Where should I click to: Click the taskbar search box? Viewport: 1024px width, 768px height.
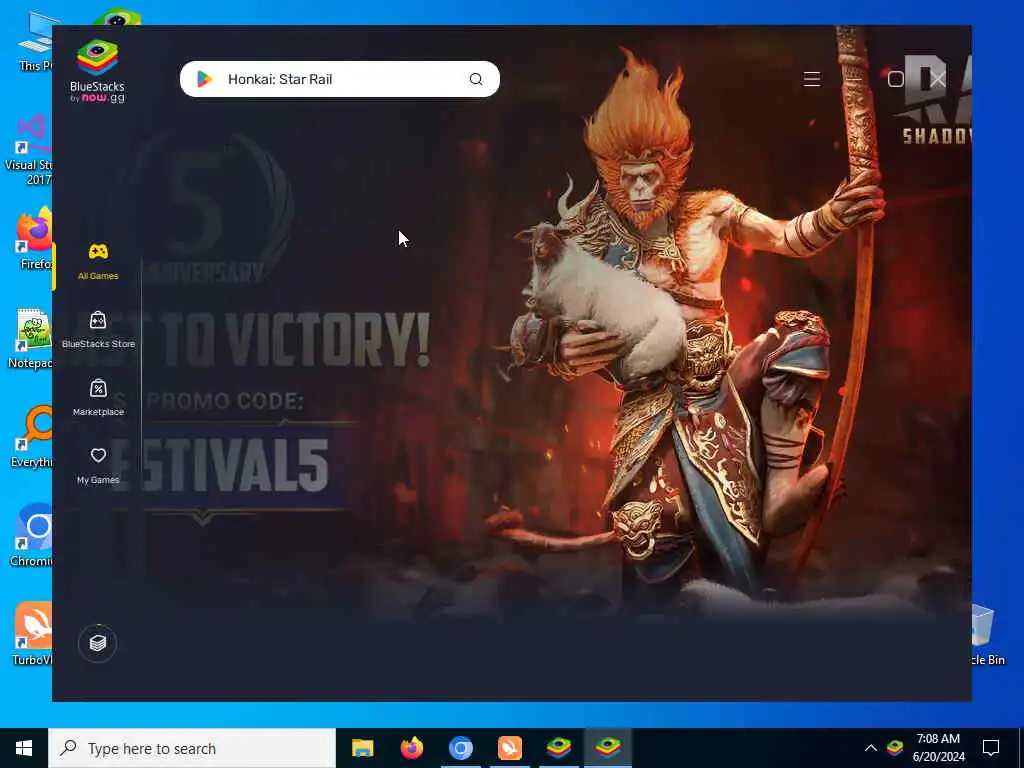click(192, 748)
